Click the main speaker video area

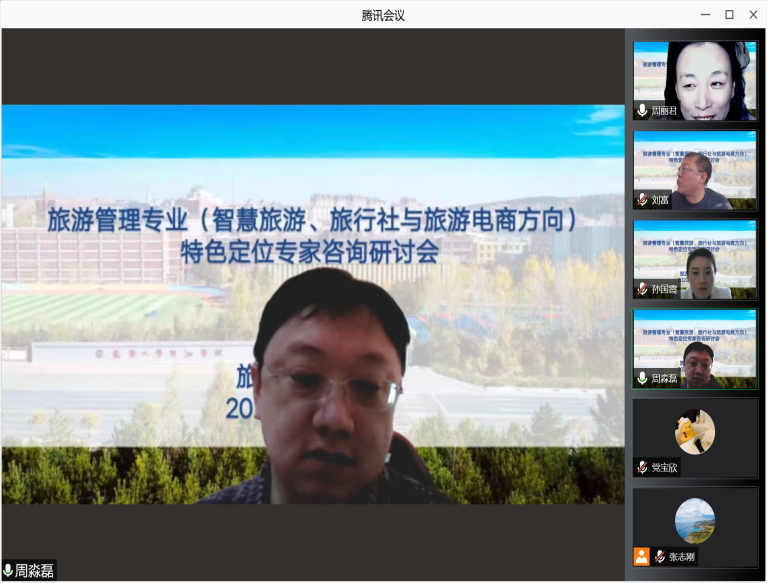tap(312, 300)
